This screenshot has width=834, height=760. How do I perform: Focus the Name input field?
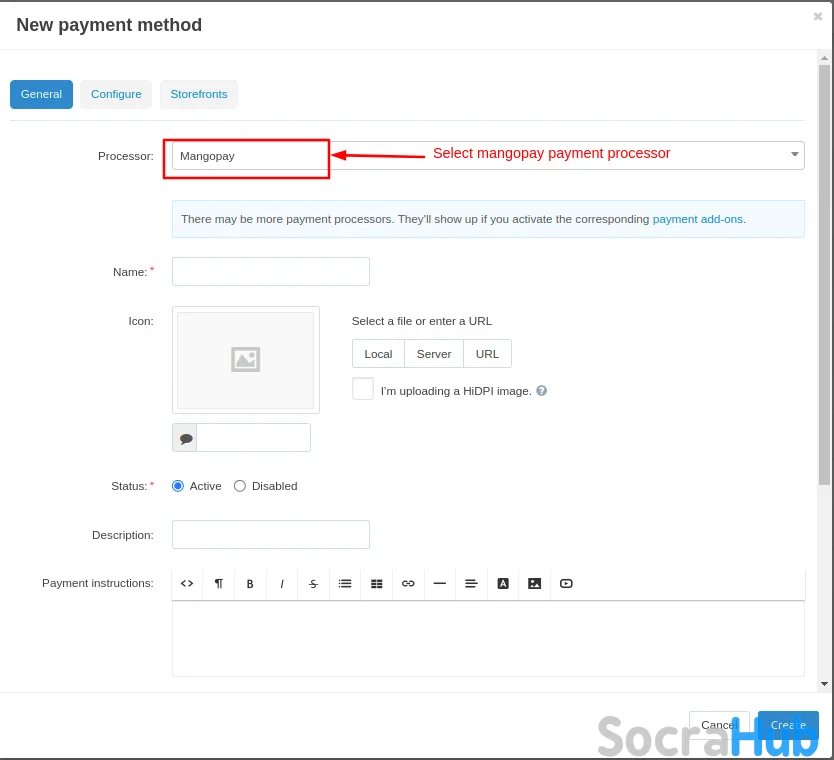(x=271, y=272)
